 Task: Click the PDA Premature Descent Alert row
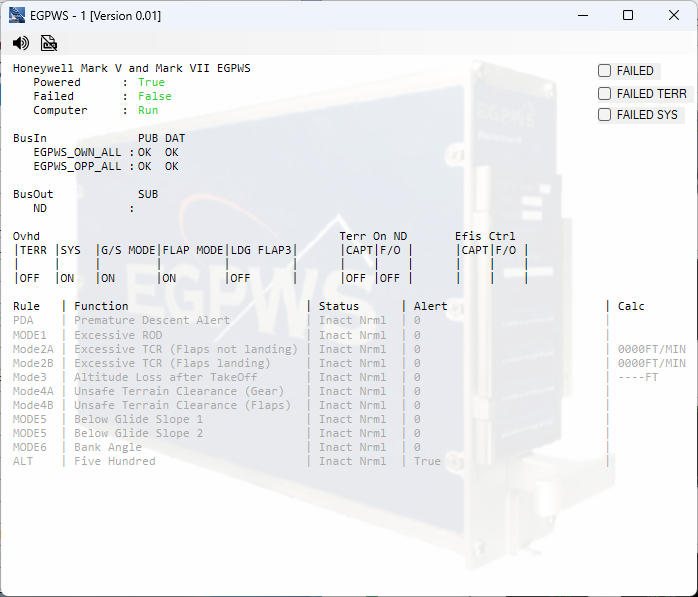click(x=152, y=320)
